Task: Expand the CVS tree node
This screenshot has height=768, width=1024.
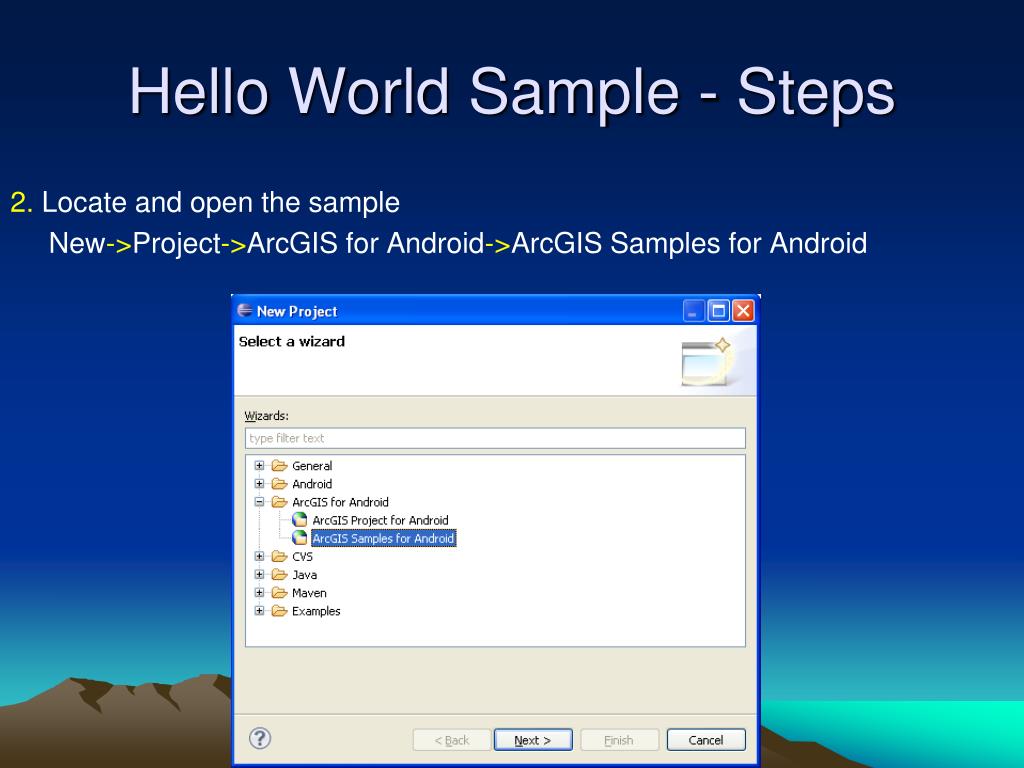Action: tap(259, 556)
